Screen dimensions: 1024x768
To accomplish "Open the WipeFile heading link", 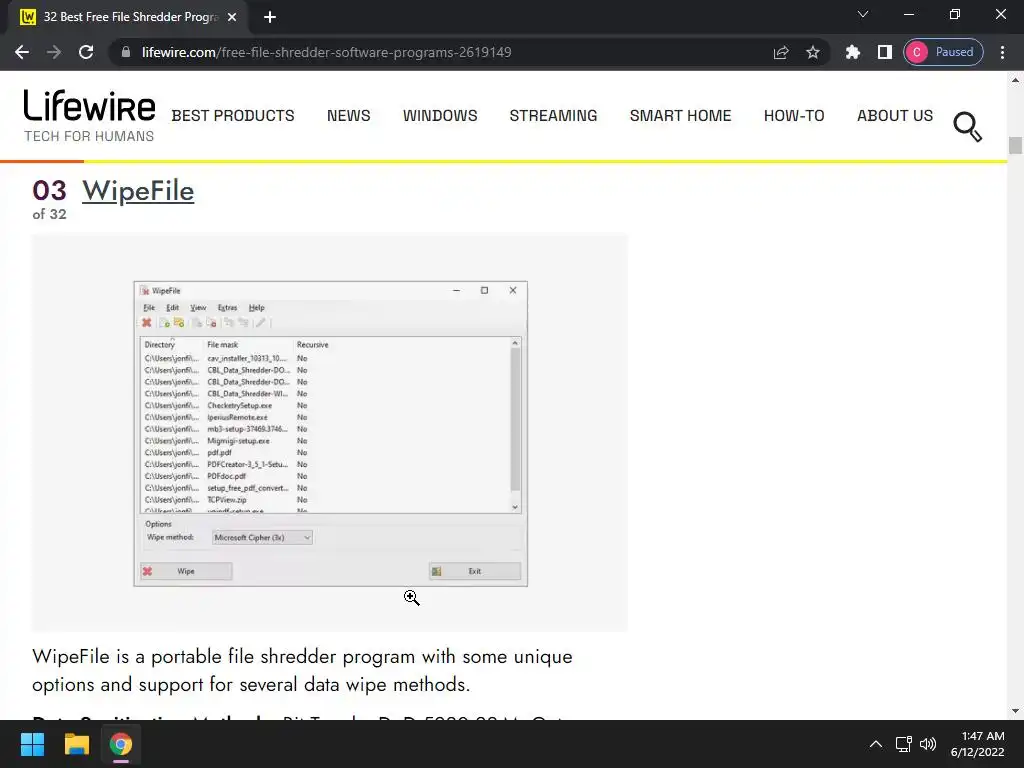I will click(138, 191).
